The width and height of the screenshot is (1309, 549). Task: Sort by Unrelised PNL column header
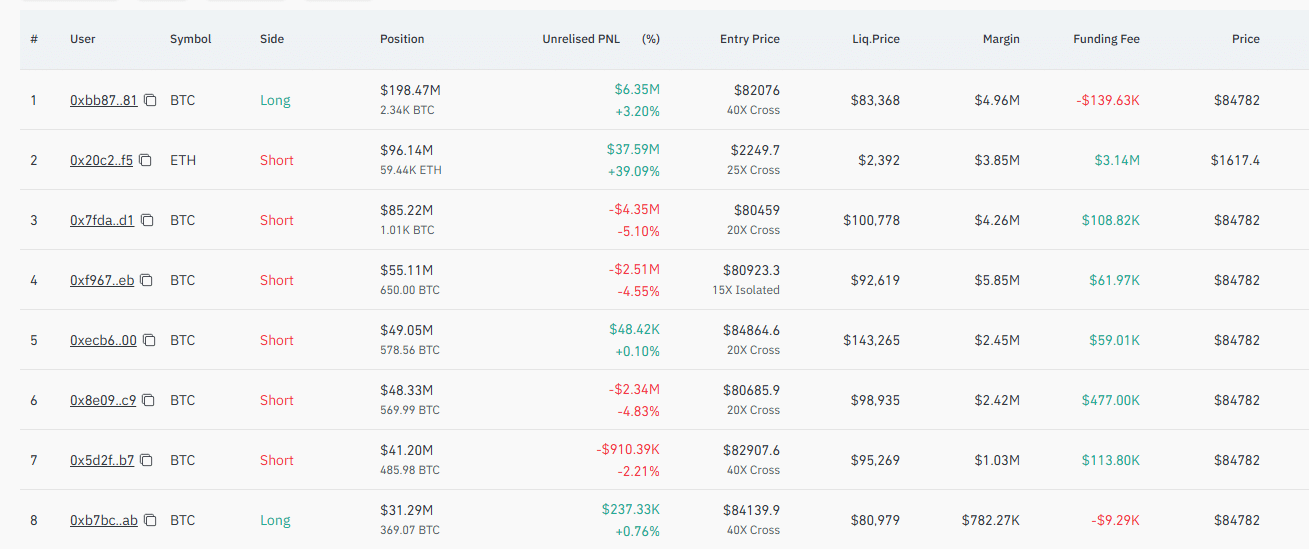coord(581,39)
